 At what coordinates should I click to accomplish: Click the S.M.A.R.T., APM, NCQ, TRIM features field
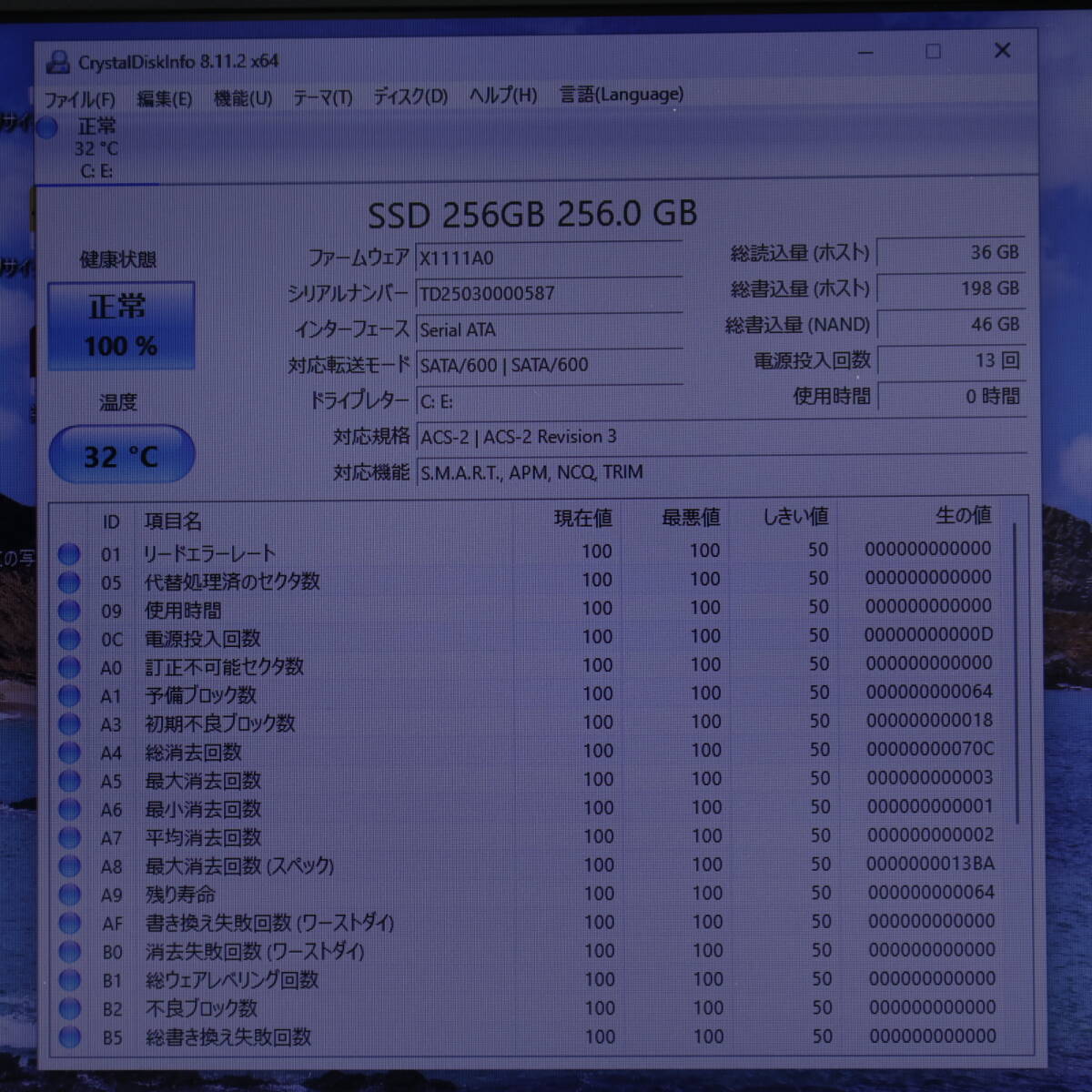tap(722, 472)
